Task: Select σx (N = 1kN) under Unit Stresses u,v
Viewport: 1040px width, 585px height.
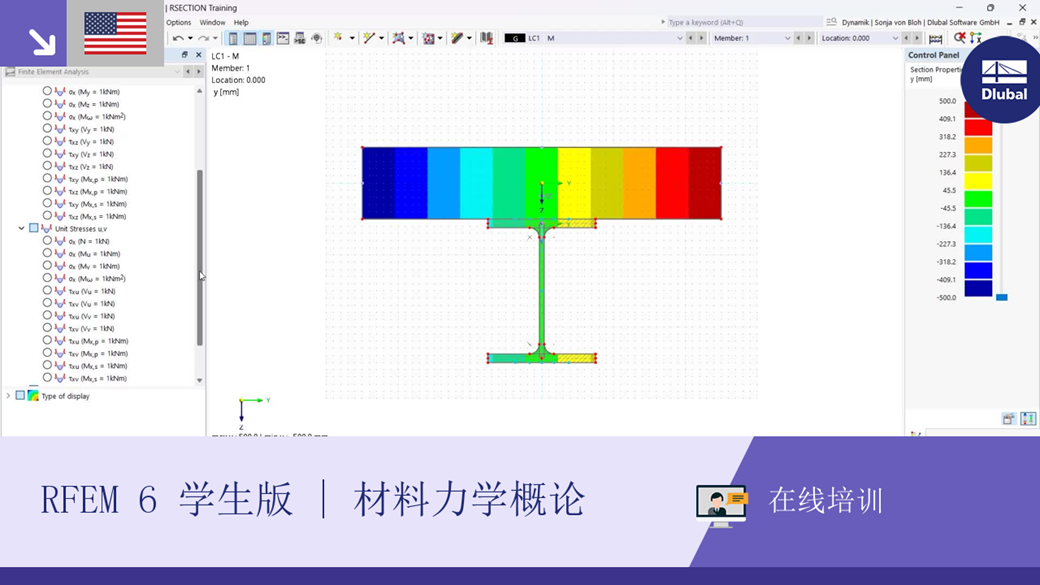Action: point(47,241)
